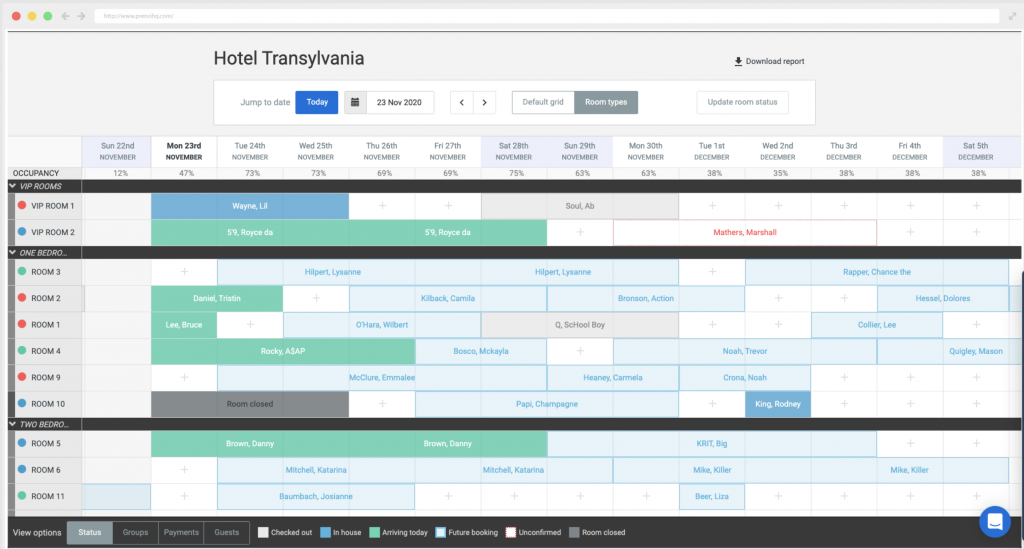Screen dimensions: 1024x549
Task: Open Mathers, Marshall unconfirmed booking
Action: click(x=745, y=232)
